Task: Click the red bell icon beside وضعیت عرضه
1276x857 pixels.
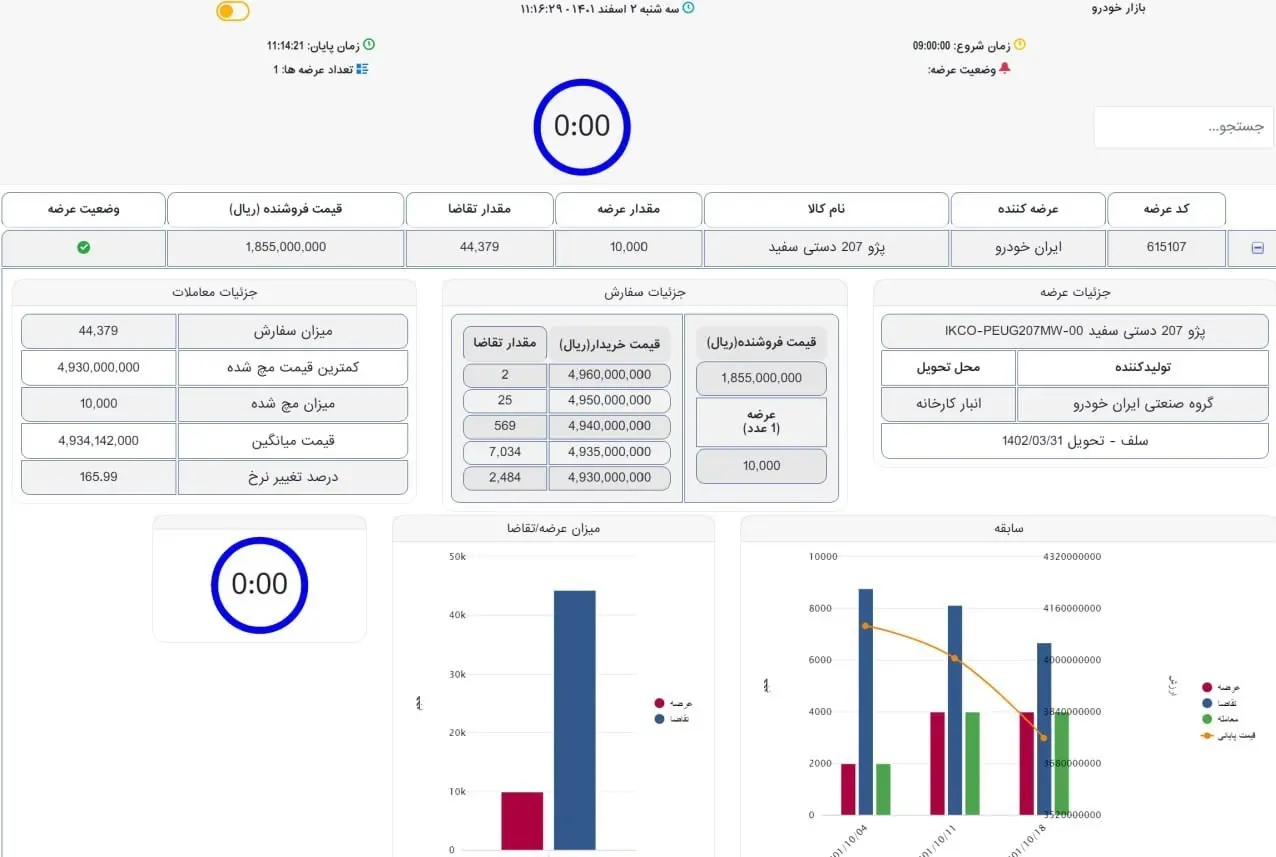Action: 1005,69
